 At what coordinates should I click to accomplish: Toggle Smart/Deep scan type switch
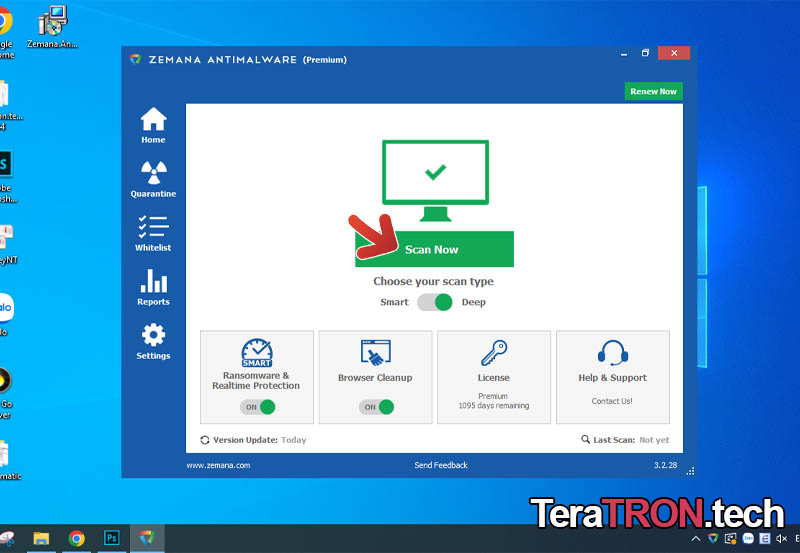point(435,302)
